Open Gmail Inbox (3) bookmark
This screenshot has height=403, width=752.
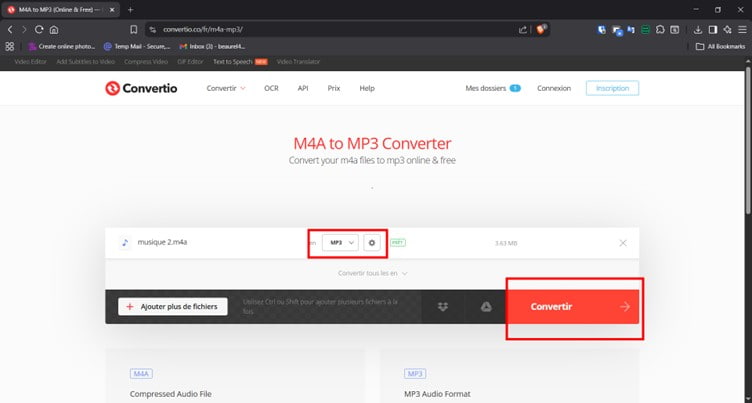pos(212,47)
